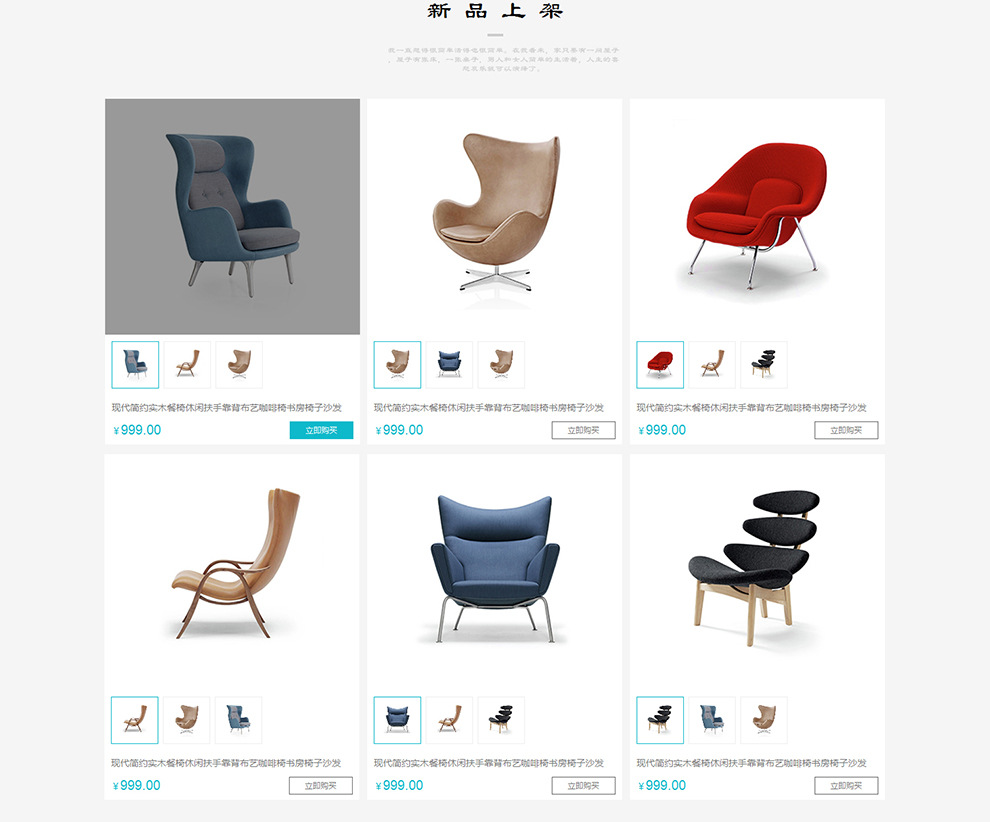Select blue wing chair thumbnail in second card
The image size is (990, 822).
(450, 365)
